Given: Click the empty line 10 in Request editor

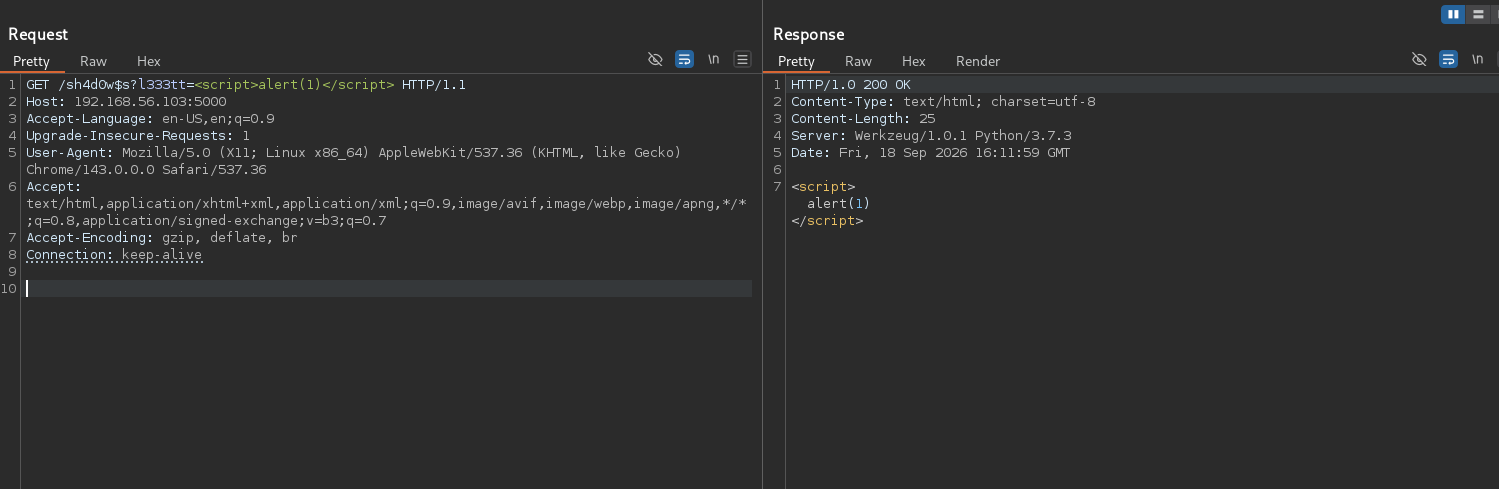Looking at the screenshot, I should 388,288.
